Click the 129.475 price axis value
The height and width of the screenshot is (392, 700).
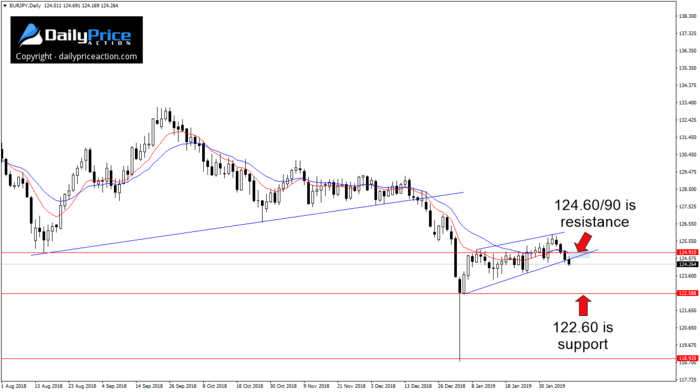click(688, 172)
